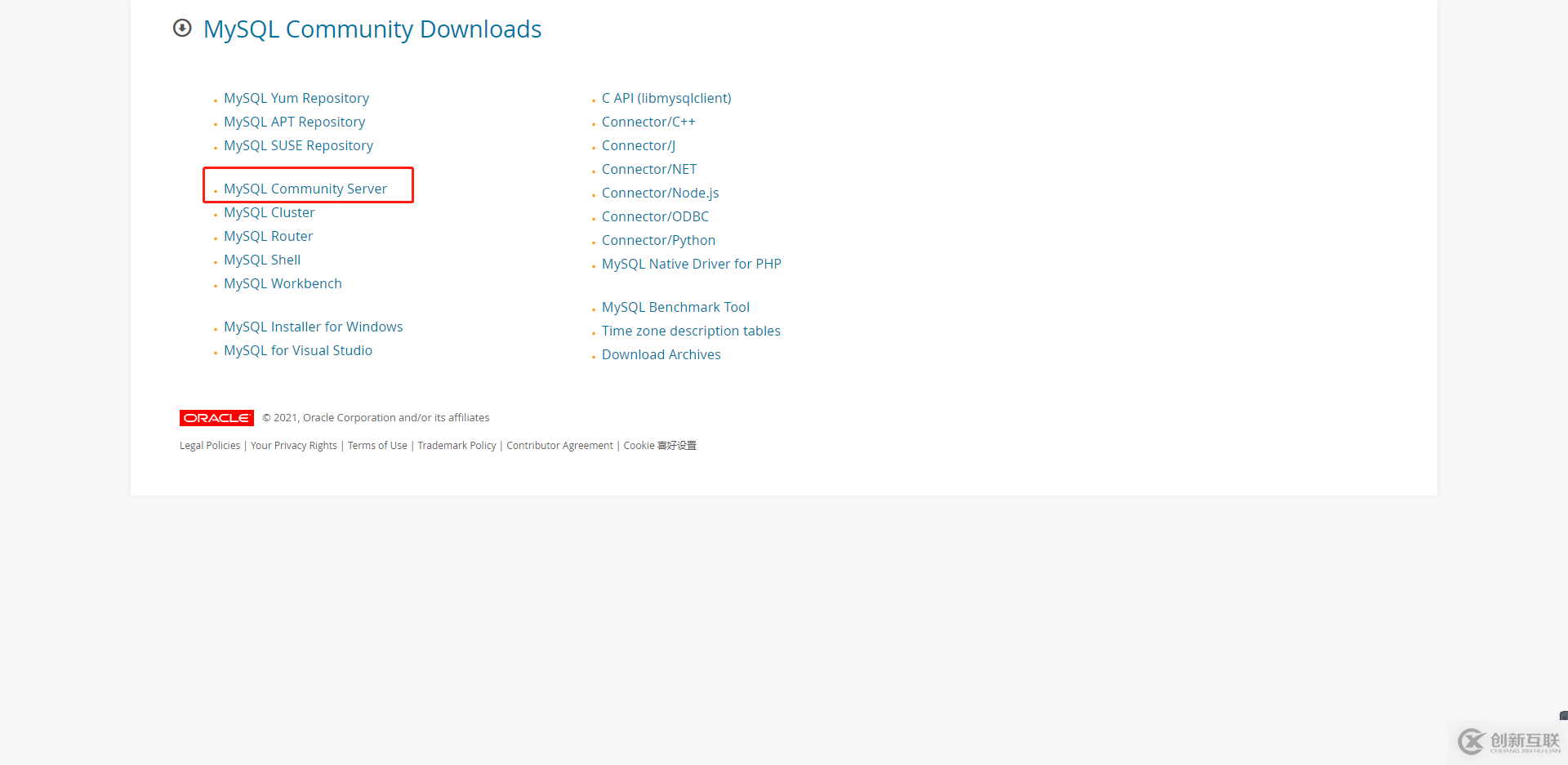Open the MySQL Community Server link
Viewport: 1568px width, 765px height.
[305, 189]
